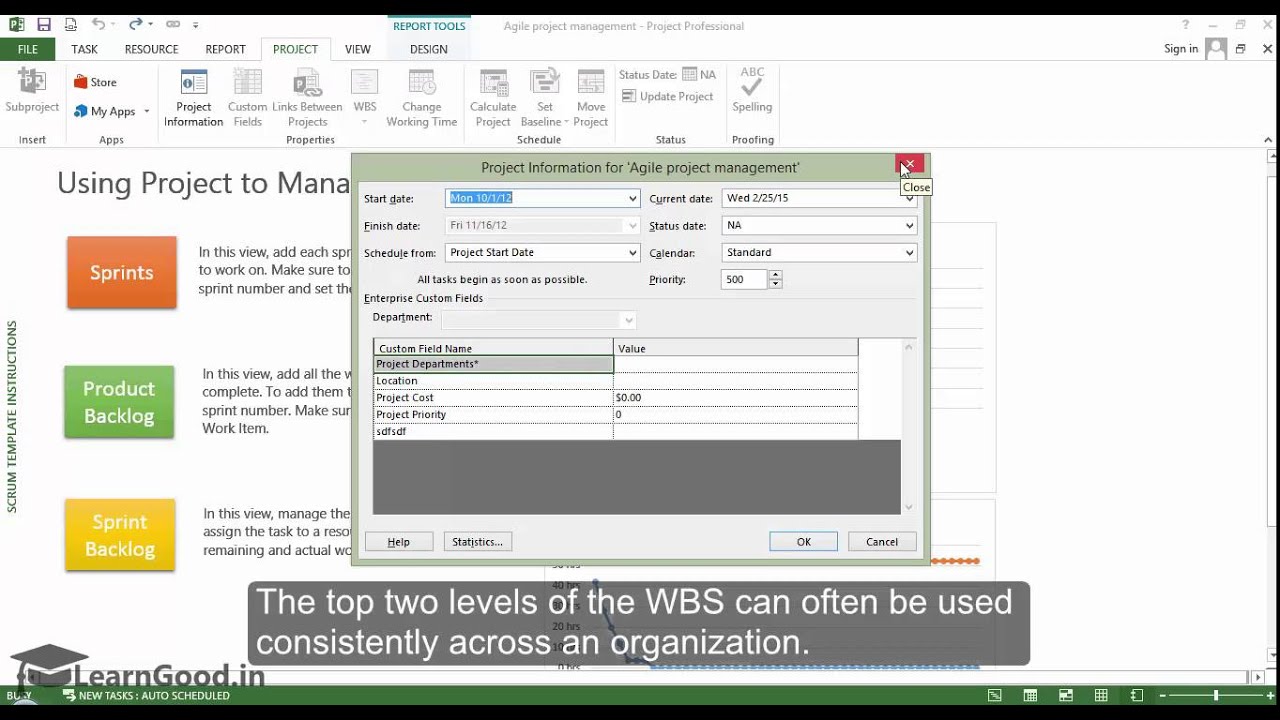Click New Tasks: Auto Scheduled in status bar
This screenshot has width=1280, height=720.
[x=146, y=696]
